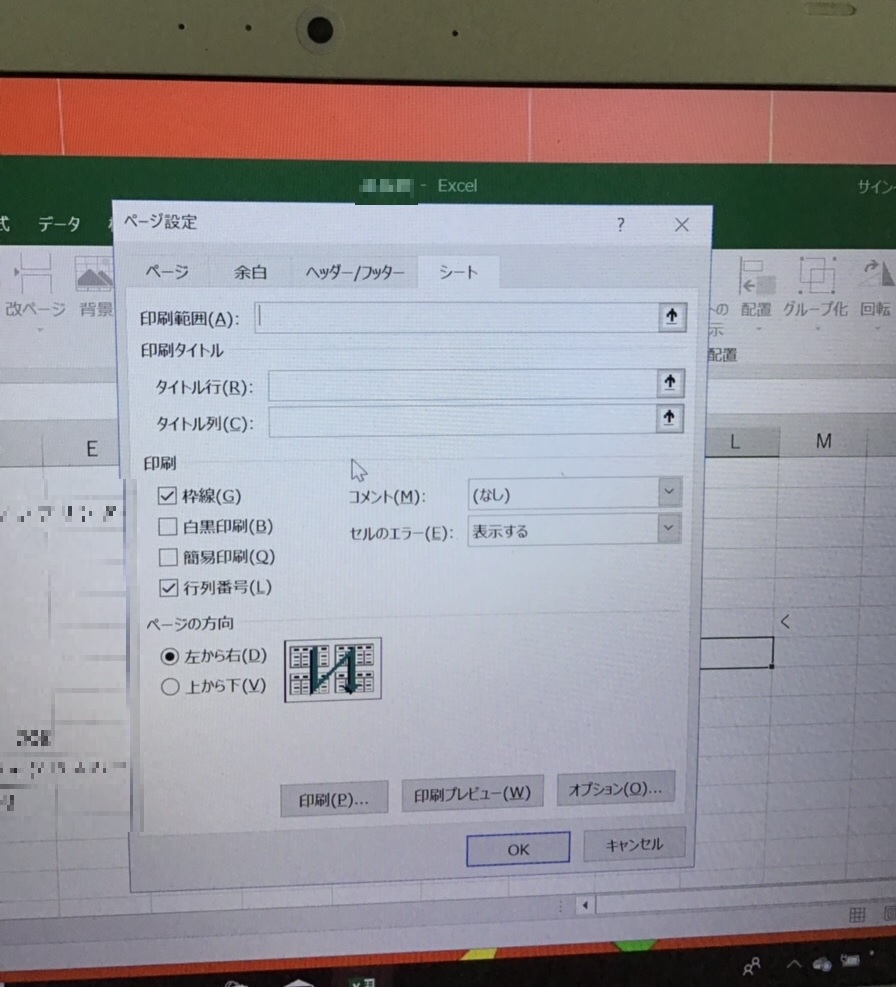Click the range selector icon for タイトル行

click(669, 383)
